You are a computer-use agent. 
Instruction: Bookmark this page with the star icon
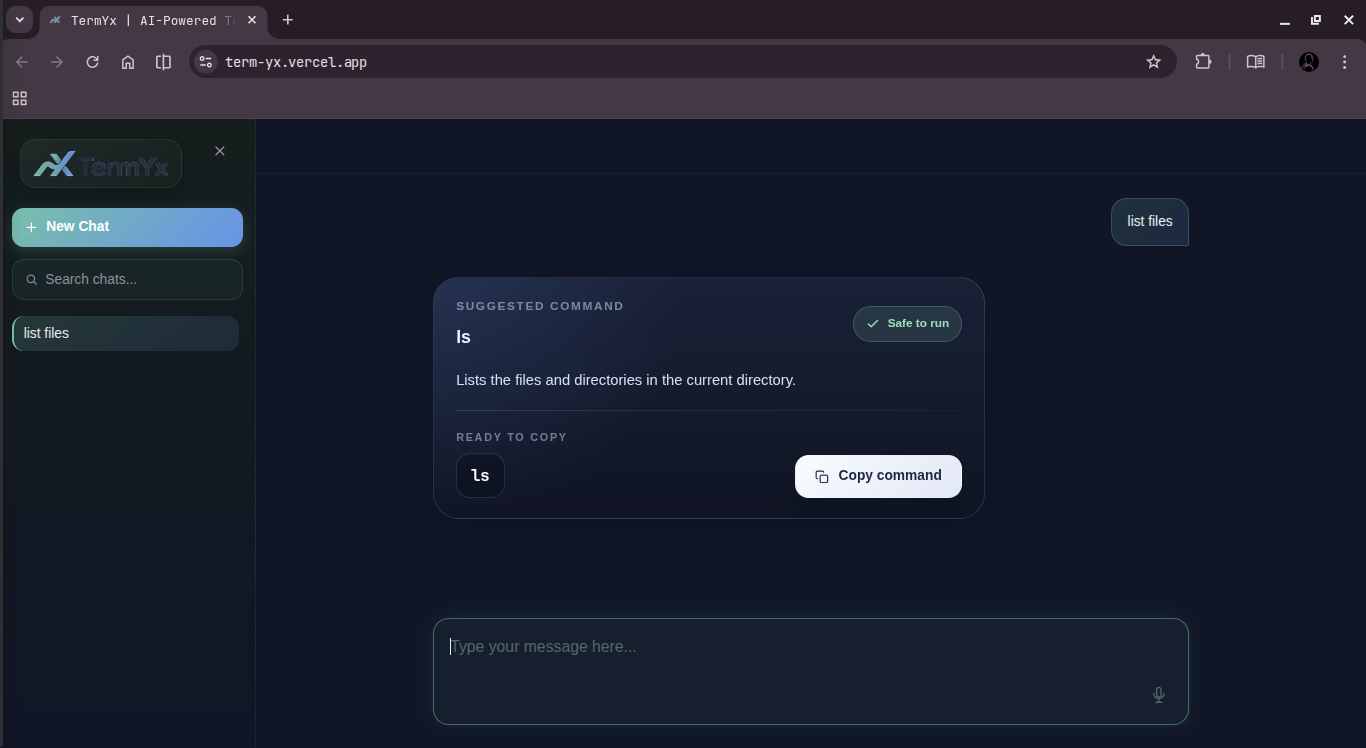[x=1153, y=62]
